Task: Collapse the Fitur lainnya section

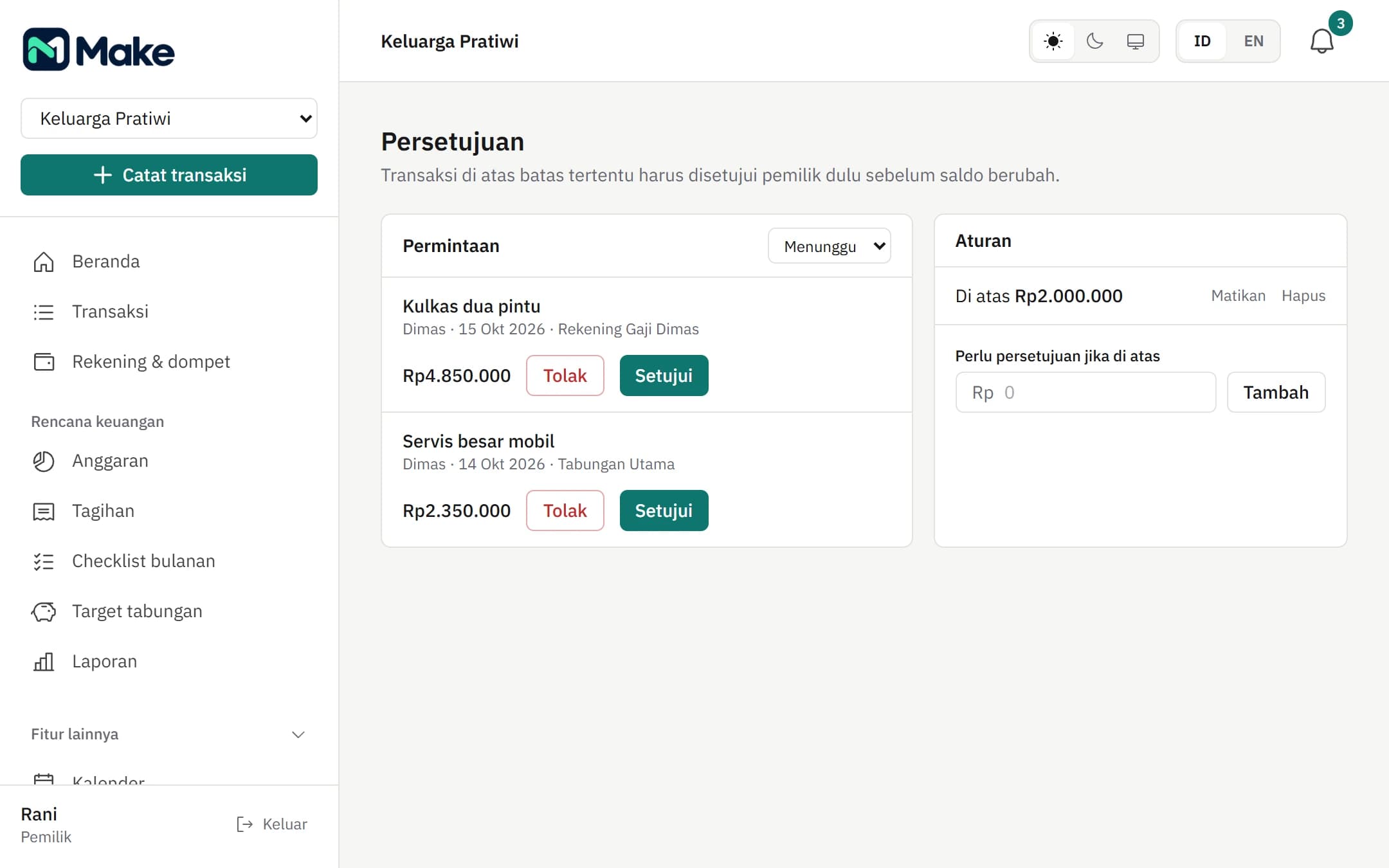Action: coord(298,734)
